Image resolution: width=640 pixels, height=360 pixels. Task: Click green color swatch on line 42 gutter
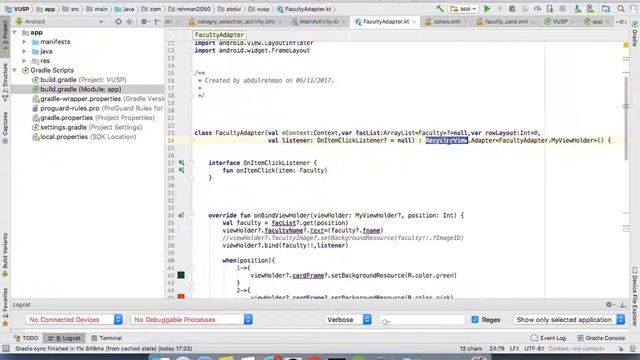point(181,275)
